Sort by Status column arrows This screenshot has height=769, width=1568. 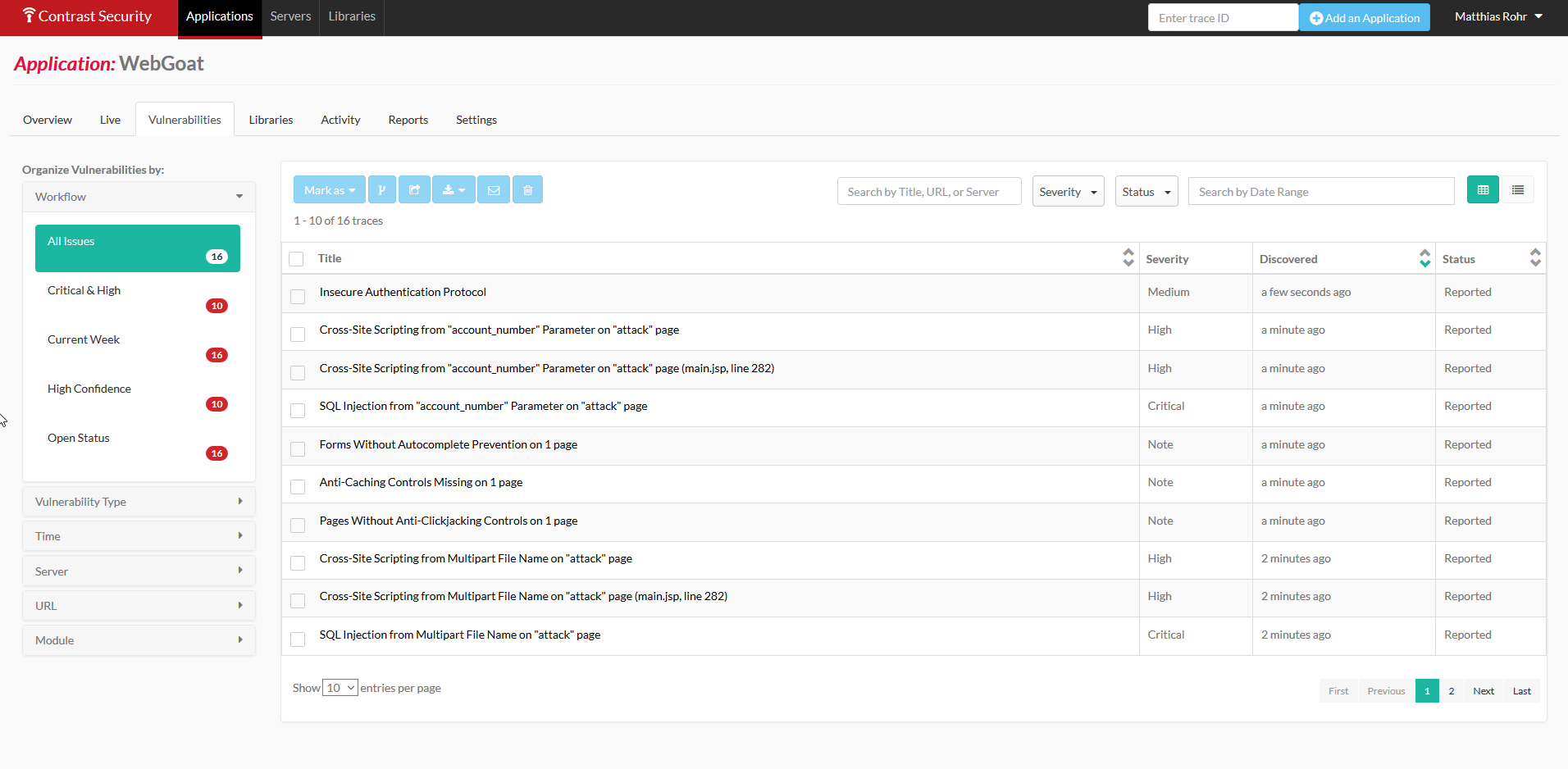[x=1535, y=257]
